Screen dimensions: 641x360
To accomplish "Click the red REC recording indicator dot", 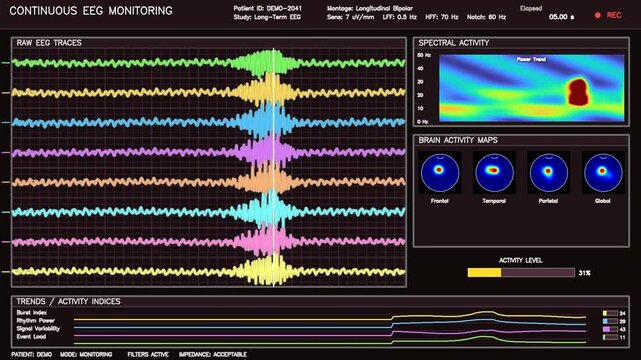I will point(598,15).
